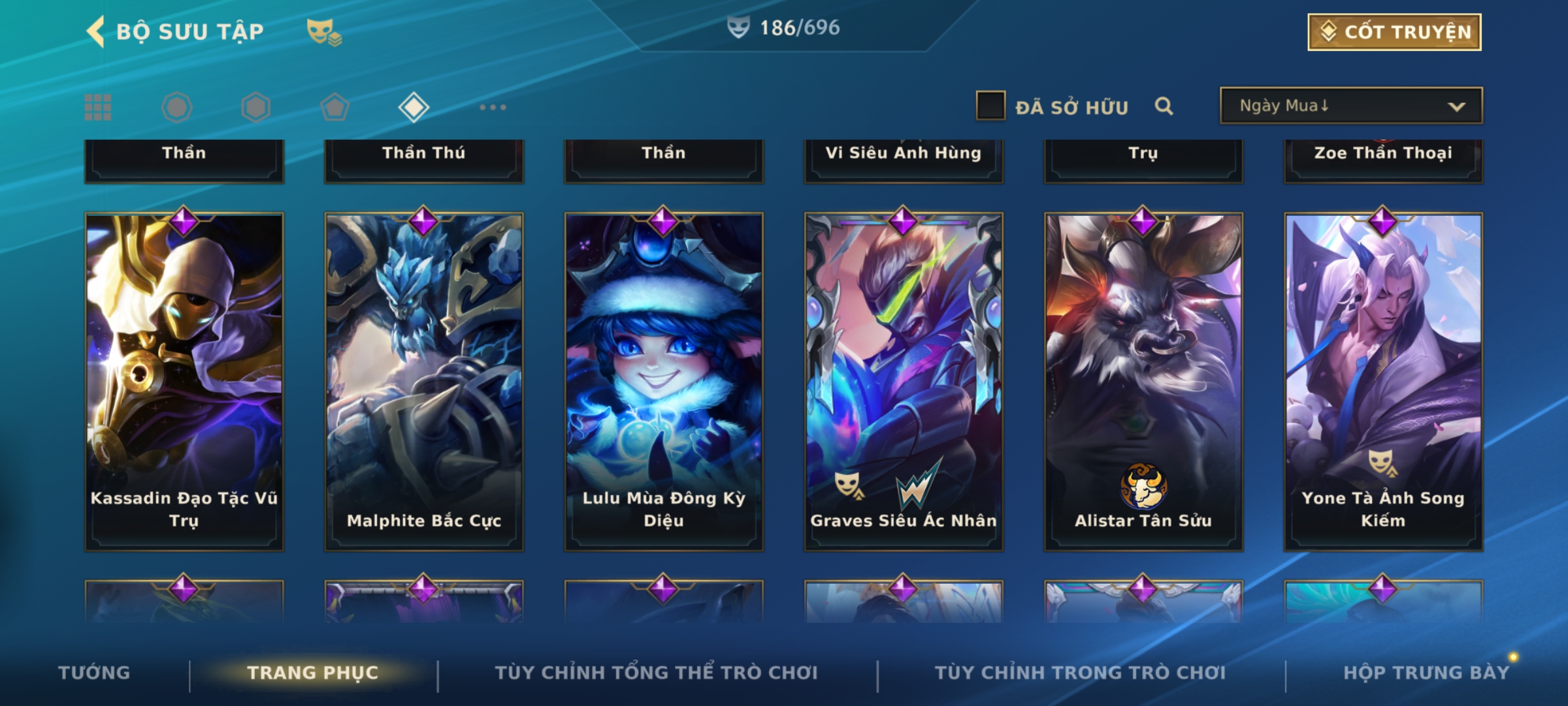Open the Kassadin Đạo Tặc Vũ Trụ skin
The width and height of the screenshot is (1568, 706).
coord(184,382)
